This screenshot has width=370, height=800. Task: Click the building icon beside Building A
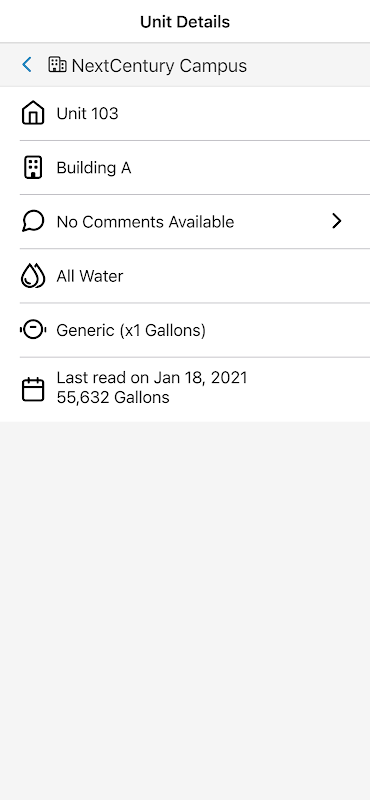click(x=33, y=167)
